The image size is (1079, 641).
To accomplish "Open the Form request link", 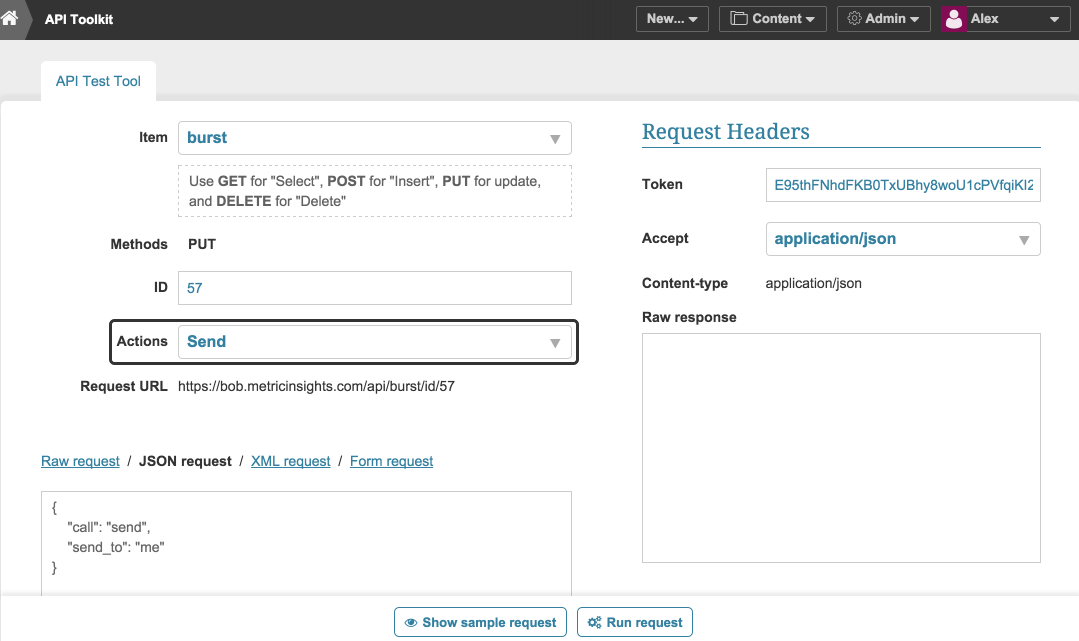I will (x=391, y=461).
